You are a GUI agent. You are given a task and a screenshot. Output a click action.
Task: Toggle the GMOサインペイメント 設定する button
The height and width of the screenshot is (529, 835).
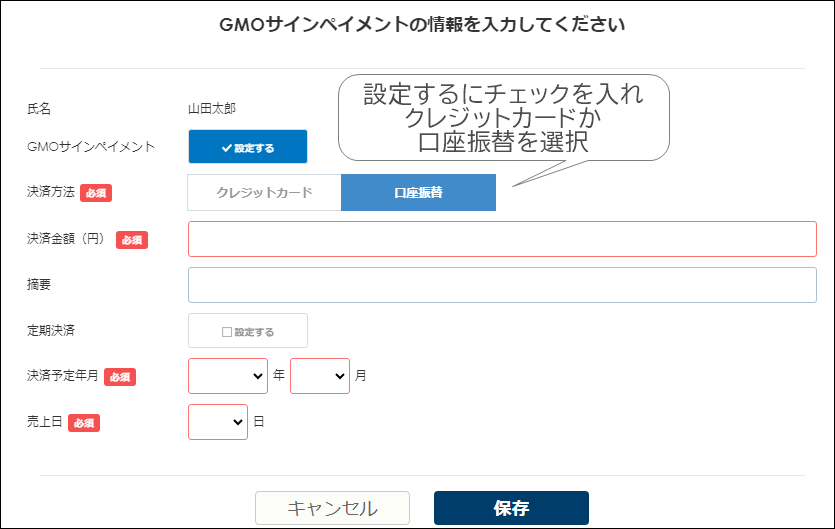point(248,147)
